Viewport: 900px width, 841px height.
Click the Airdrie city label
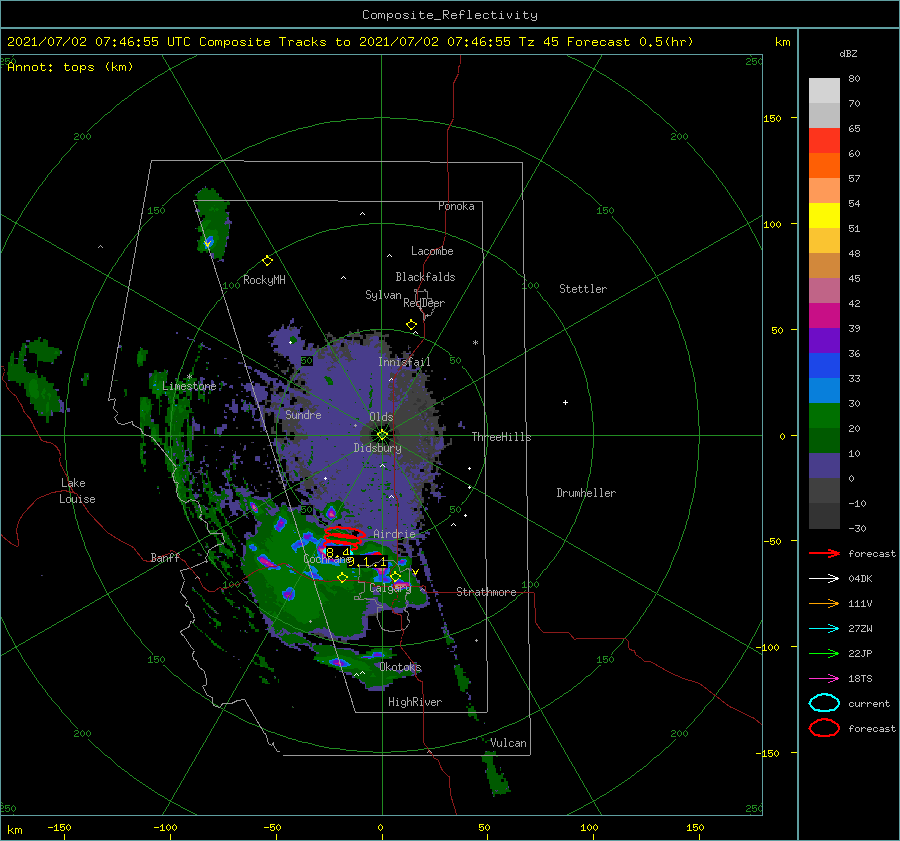394,534
